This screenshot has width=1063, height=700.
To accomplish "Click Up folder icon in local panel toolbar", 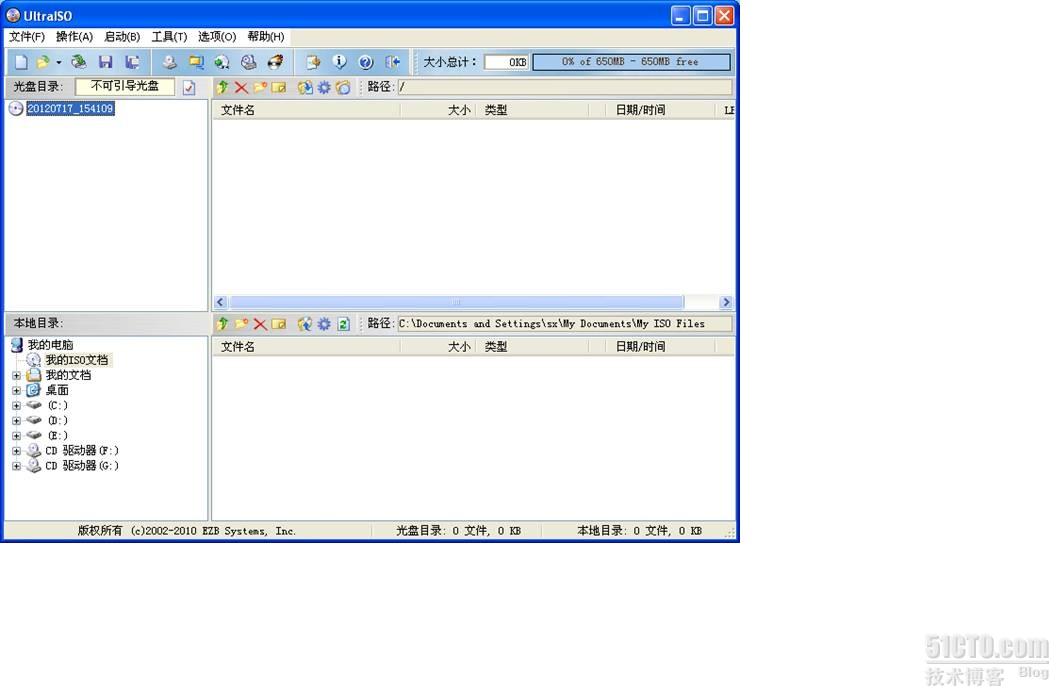I will (222, 324).
